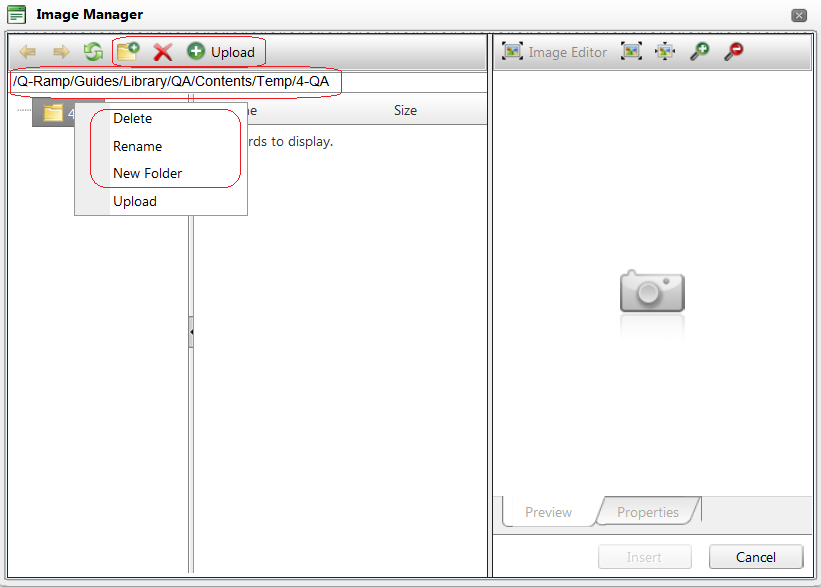Collapse the folder tree pane splitter arrow
The height and width of the screenshot is (588, 821).
(191, 332)
